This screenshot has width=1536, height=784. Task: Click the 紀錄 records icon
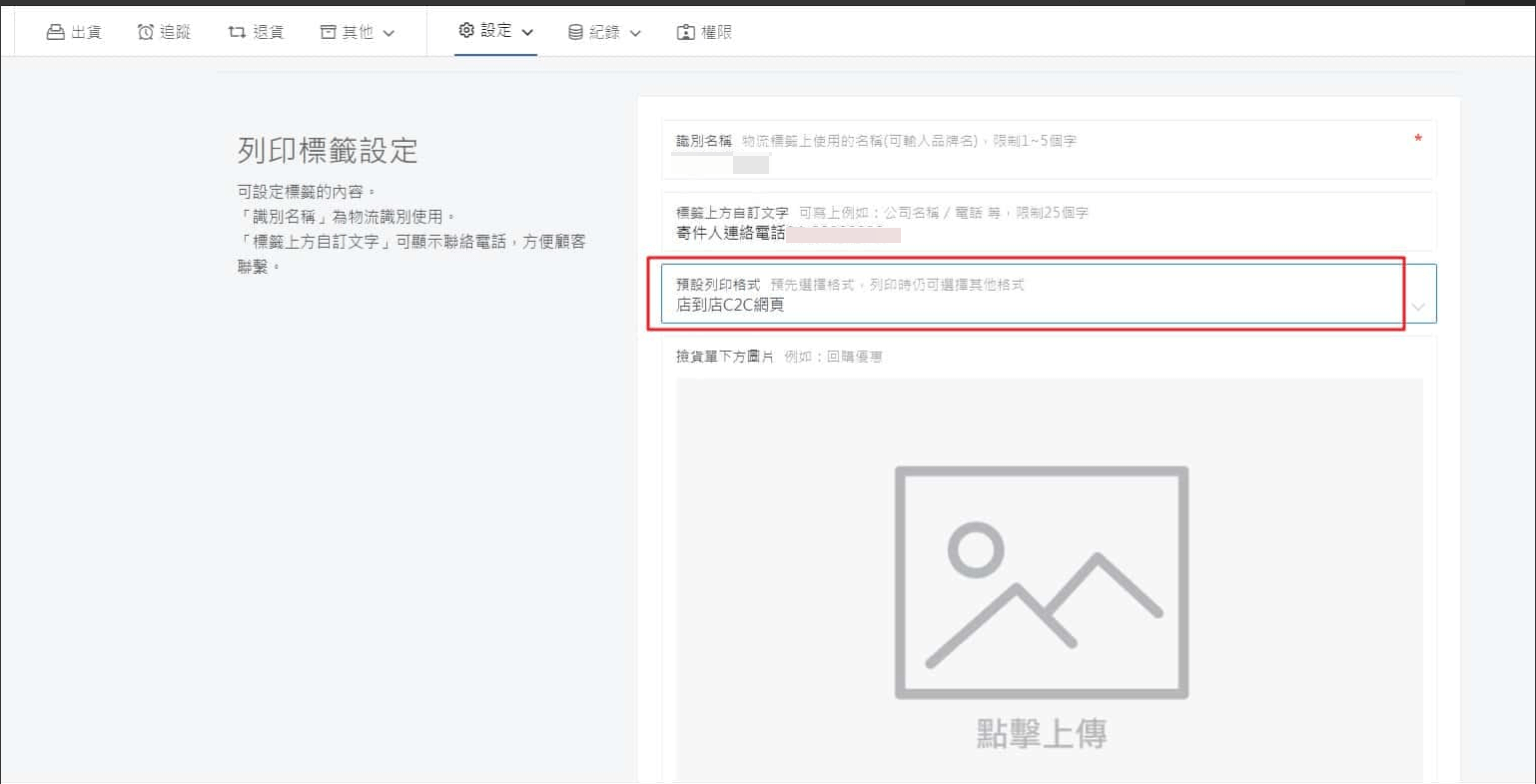click(575, 31)
